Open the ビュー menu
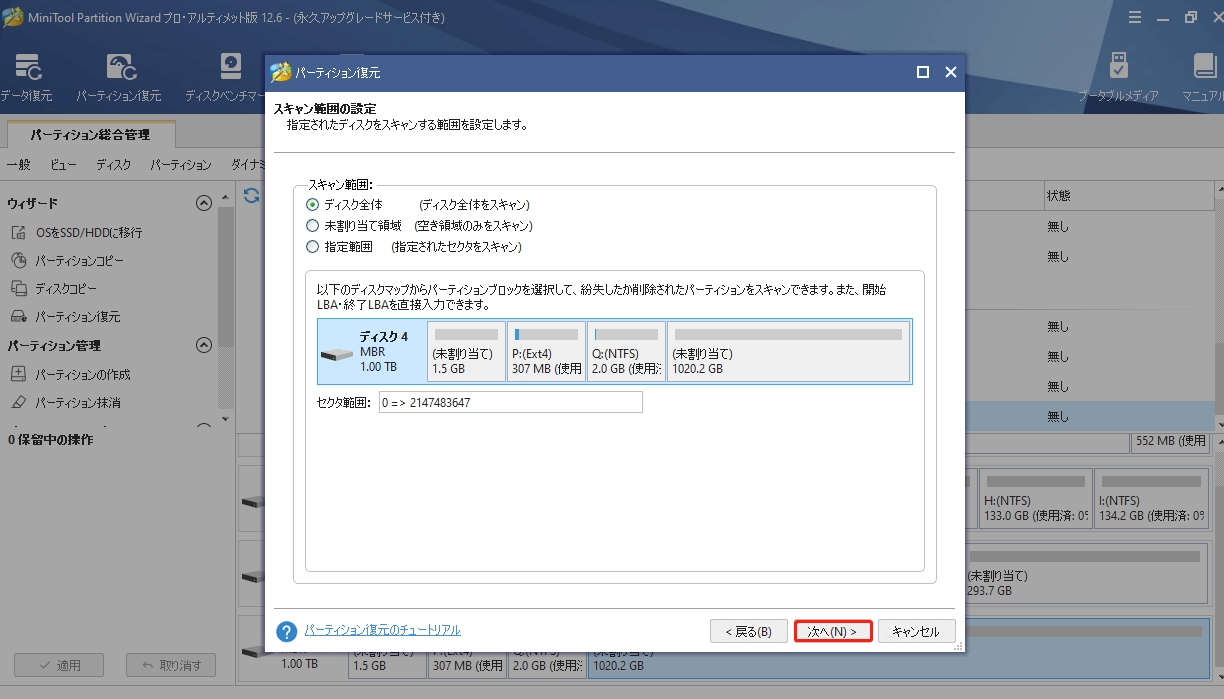The height and width of the screenshot is (699, 1224). pos(63,165)
